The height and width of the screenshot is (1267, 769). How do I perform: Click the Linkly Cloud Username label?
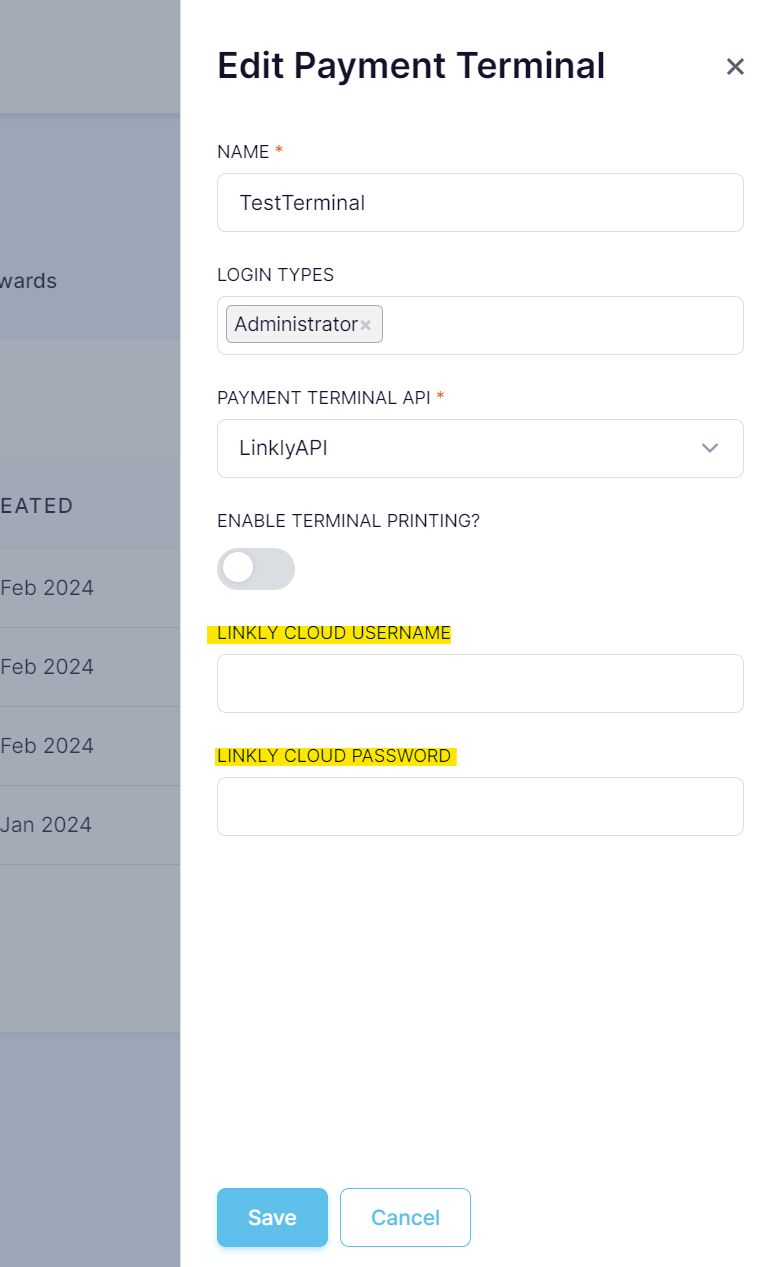click(334, 633)
